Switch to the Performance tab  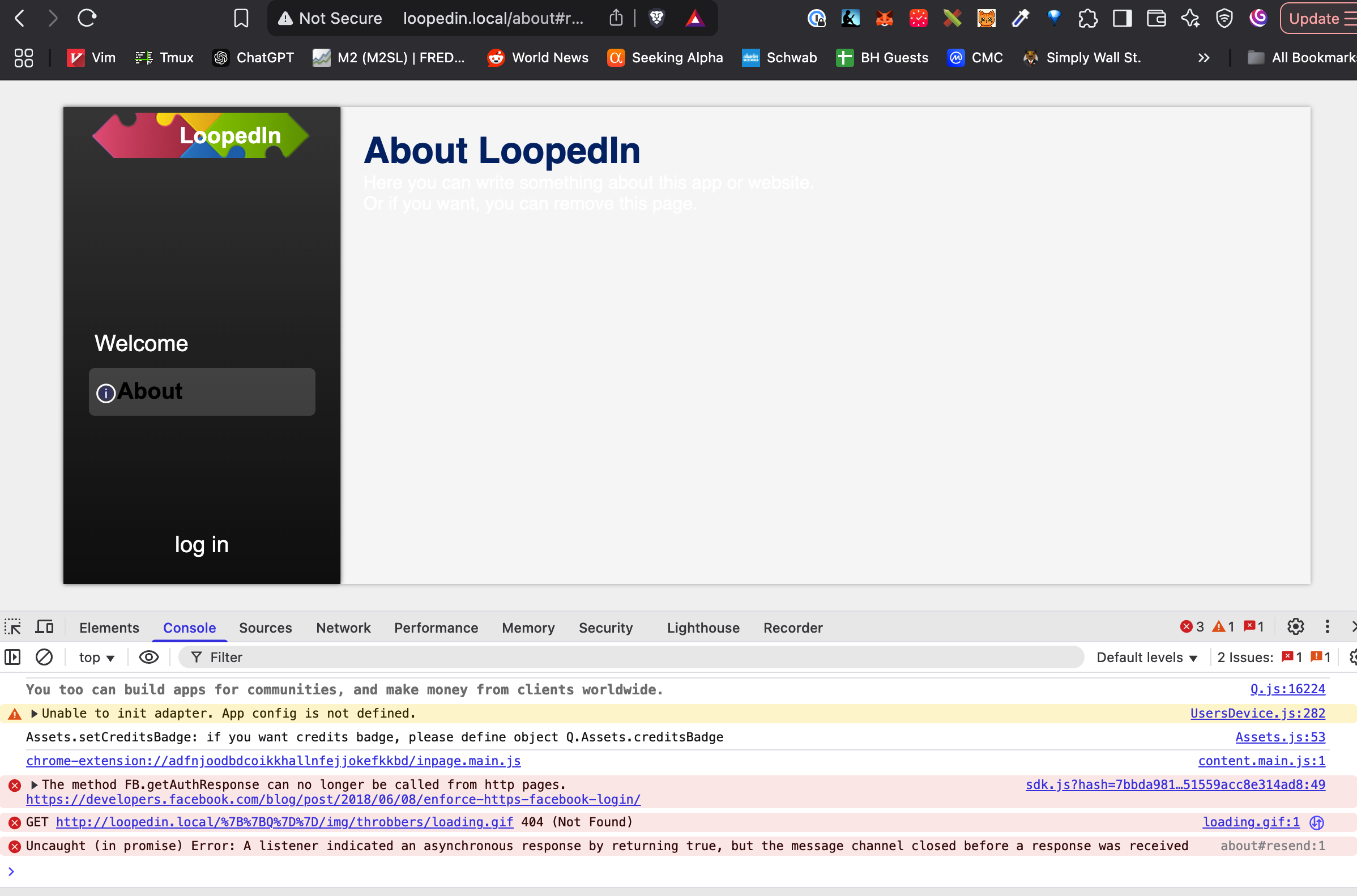(436, 628)
